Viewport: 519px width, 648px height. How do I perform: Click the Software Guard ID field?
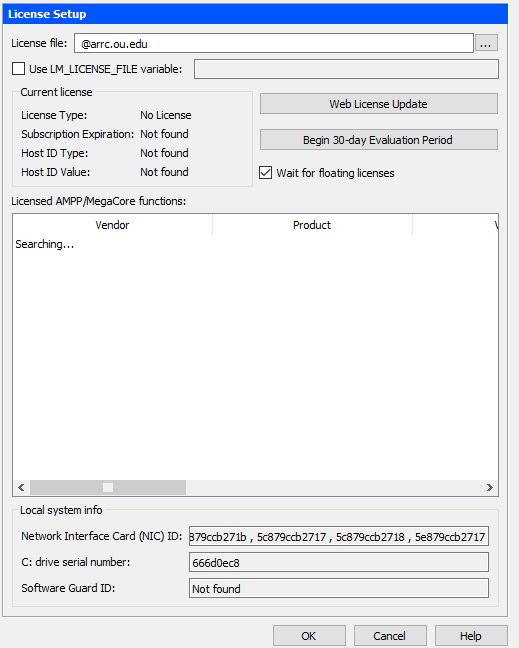[339, 588]
